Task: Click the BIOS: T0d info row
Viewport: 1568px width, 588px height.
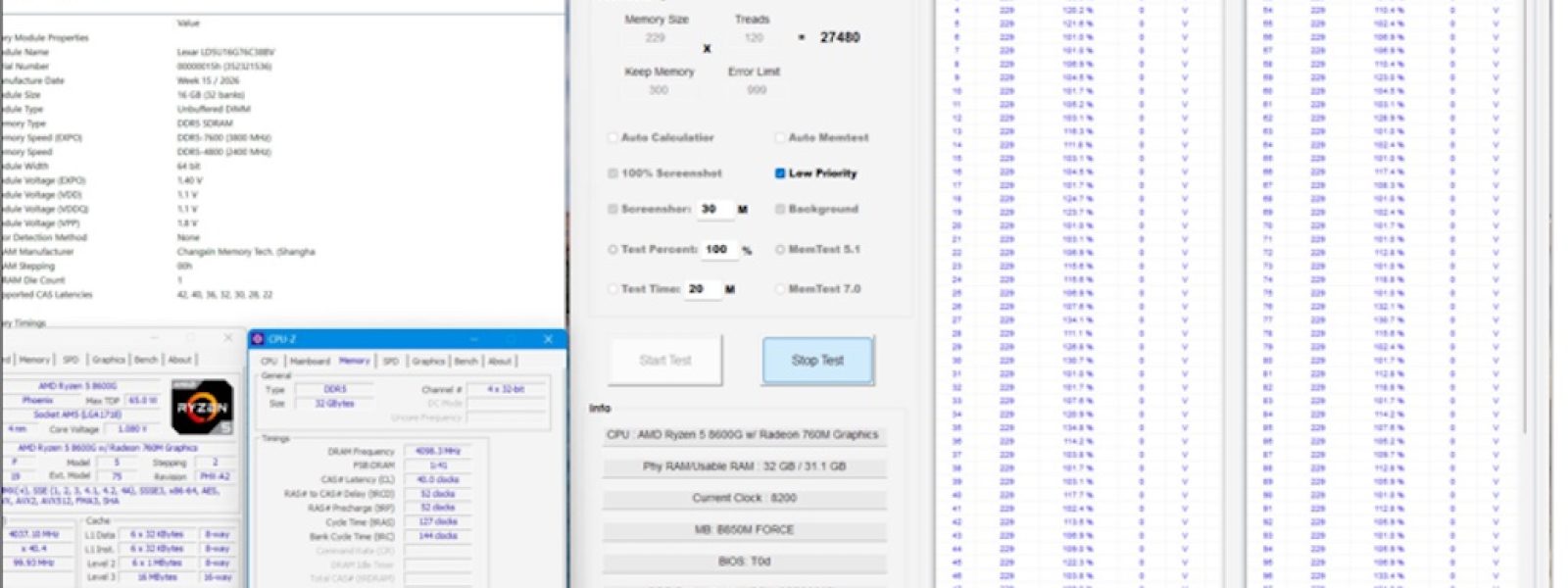Action: click(743, 561)
